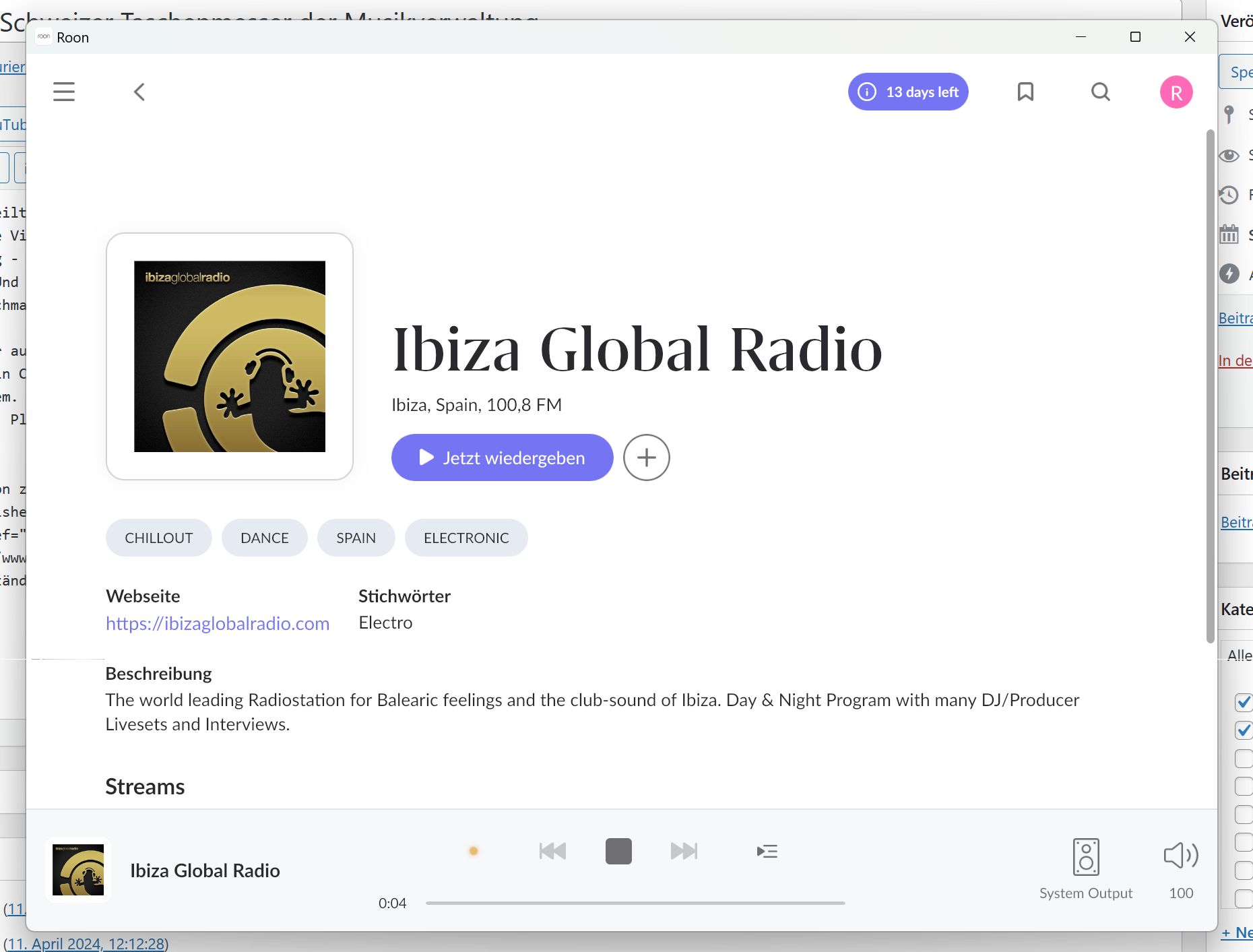Click the elapsed time 0:04
This screenshot has width=1253, height=952.
(392, 903)
